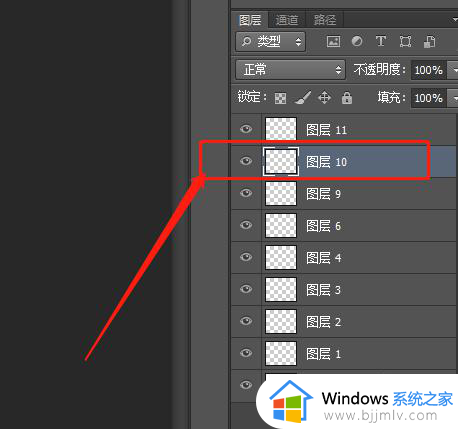Expand the 不透明度 opacity arrow
The image size is (458, 429).
point(453,70)
